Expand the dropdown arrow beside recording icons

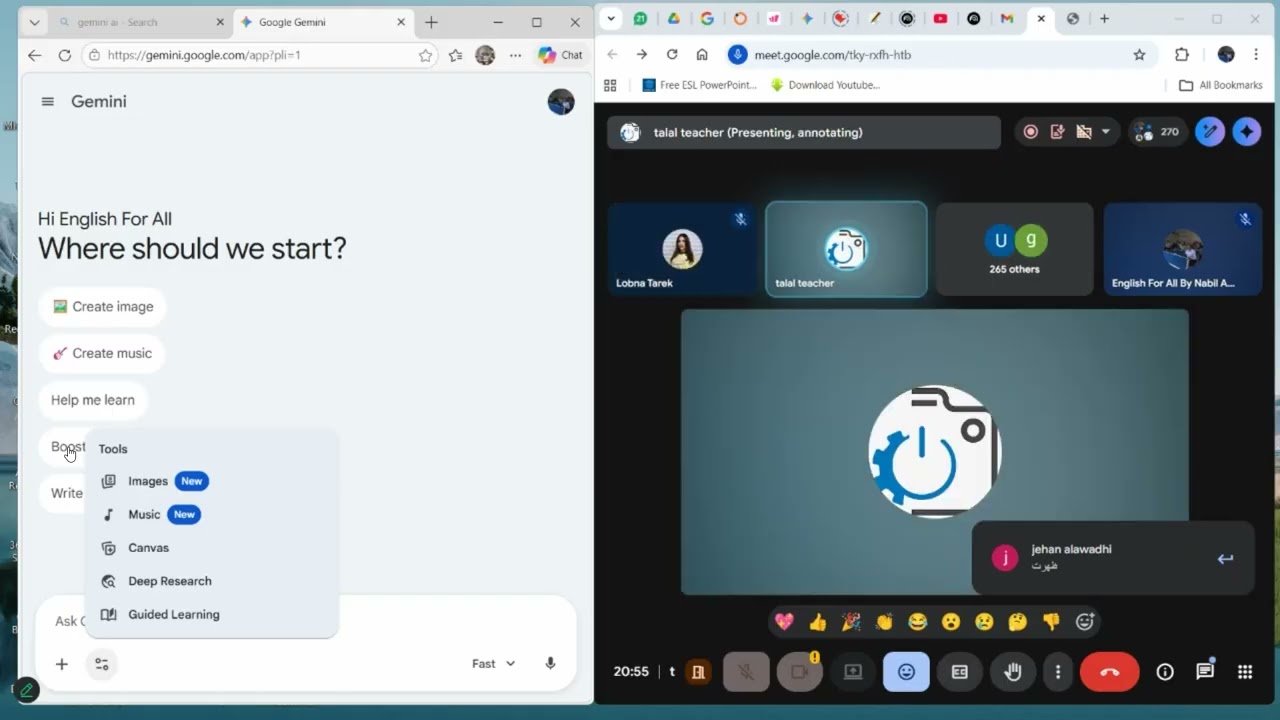click(x=1106, y=132)
